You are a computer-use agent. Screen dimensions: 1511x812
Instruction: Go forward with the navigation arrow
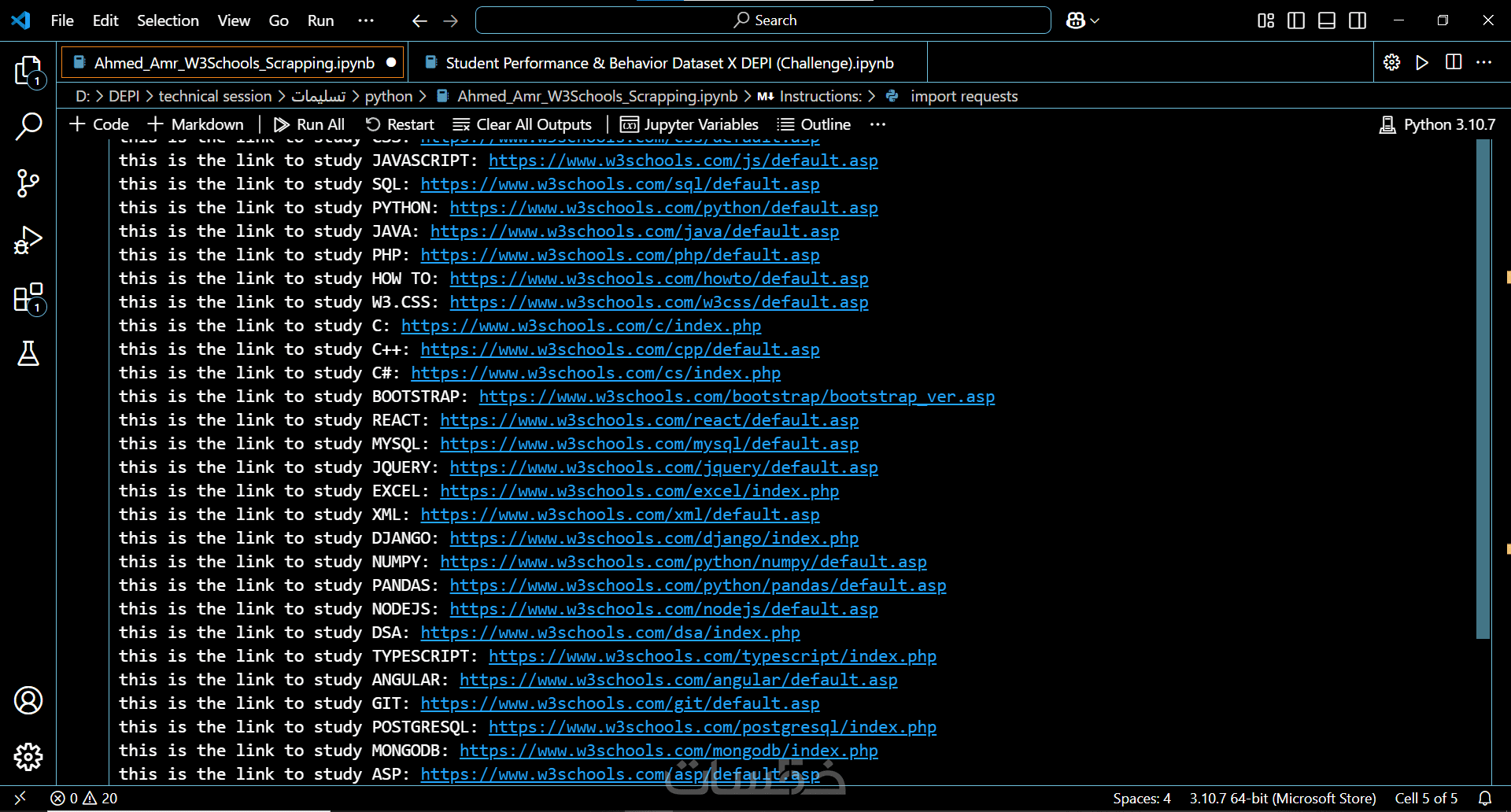pos(451,20)
